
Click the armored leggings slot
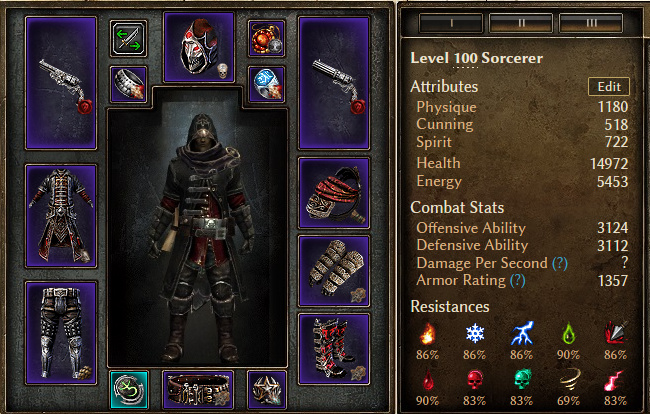coord(61,333)
